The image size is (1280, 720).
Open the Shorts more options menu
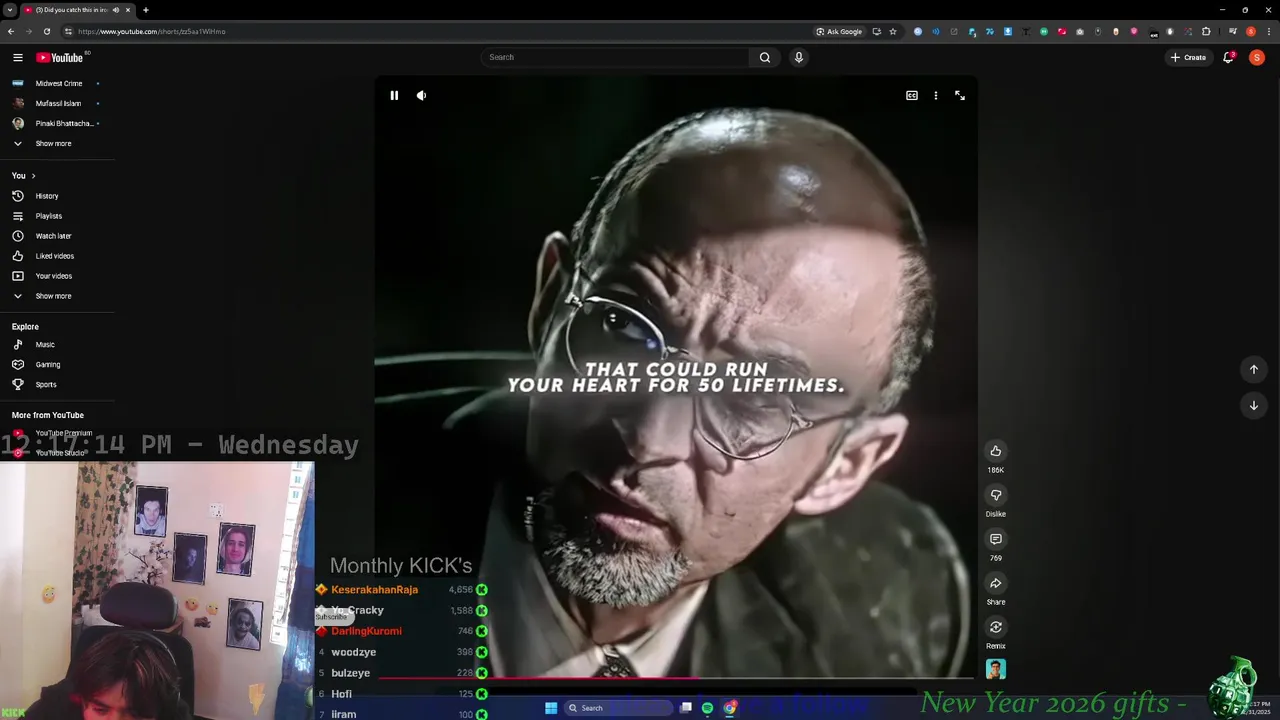[936, 95]
